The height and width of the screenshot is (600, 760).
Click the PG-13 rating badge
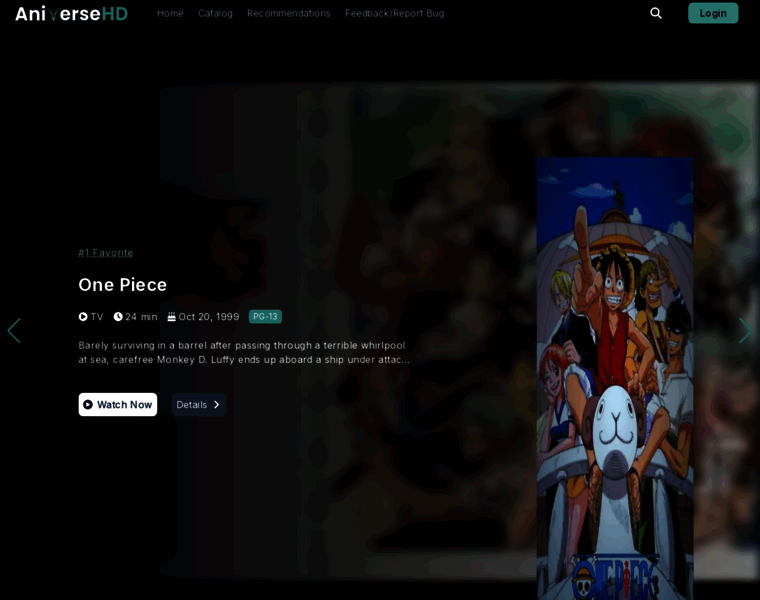tap(265, 316)
